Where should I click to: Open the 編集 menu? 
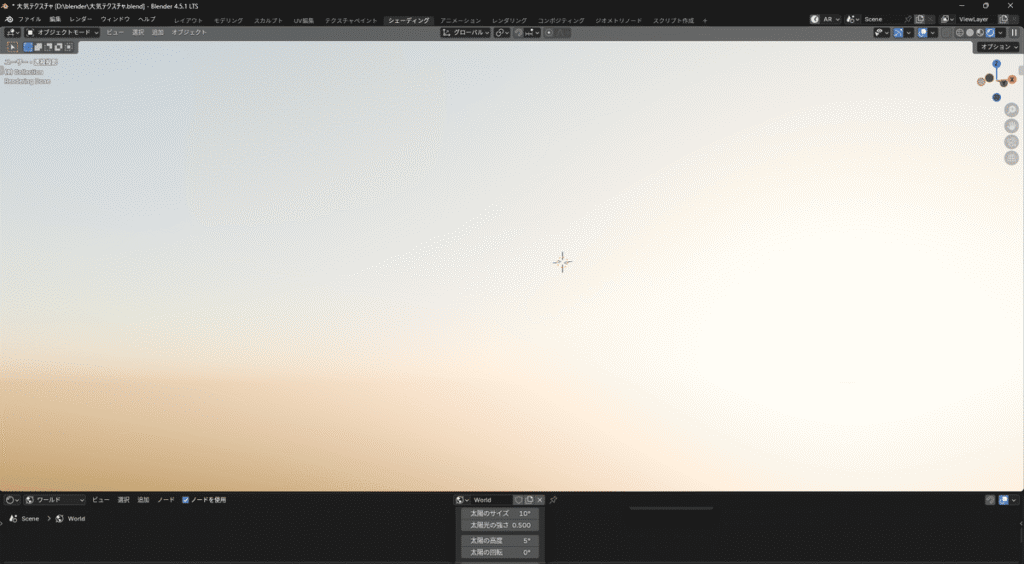[55, 20]
